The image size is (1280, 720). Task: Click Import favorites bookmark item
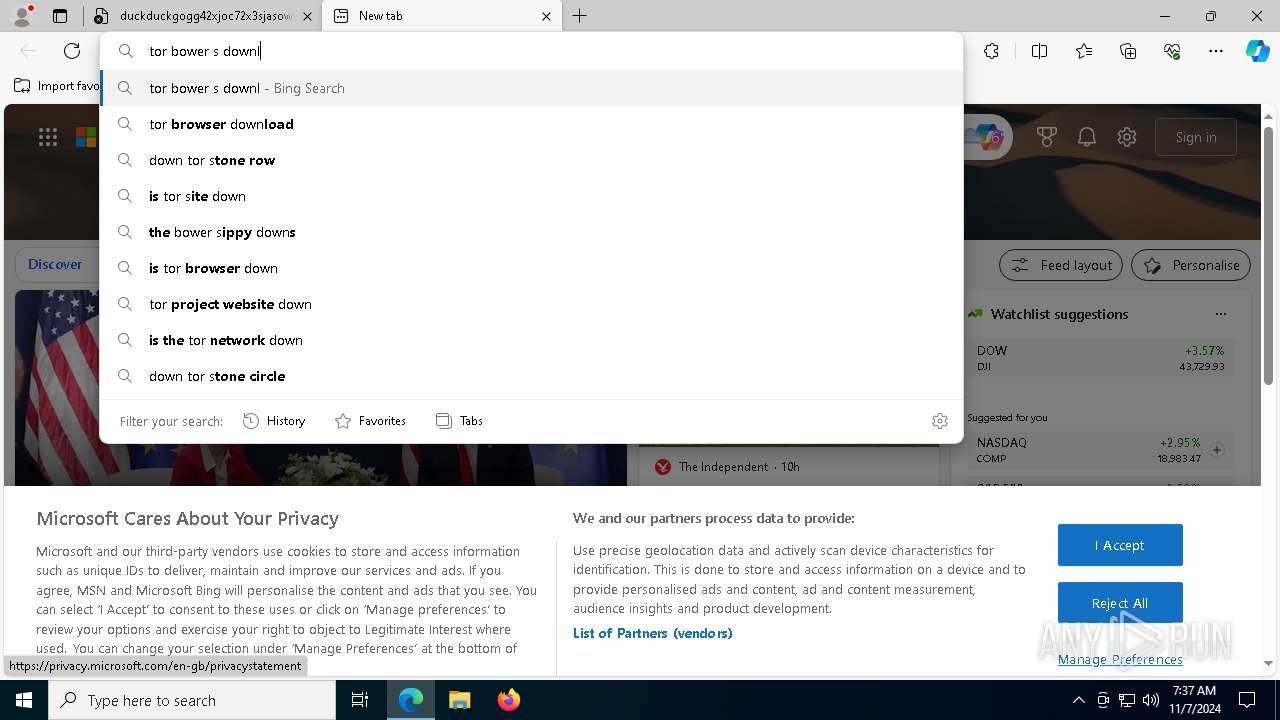pos(56,86)
